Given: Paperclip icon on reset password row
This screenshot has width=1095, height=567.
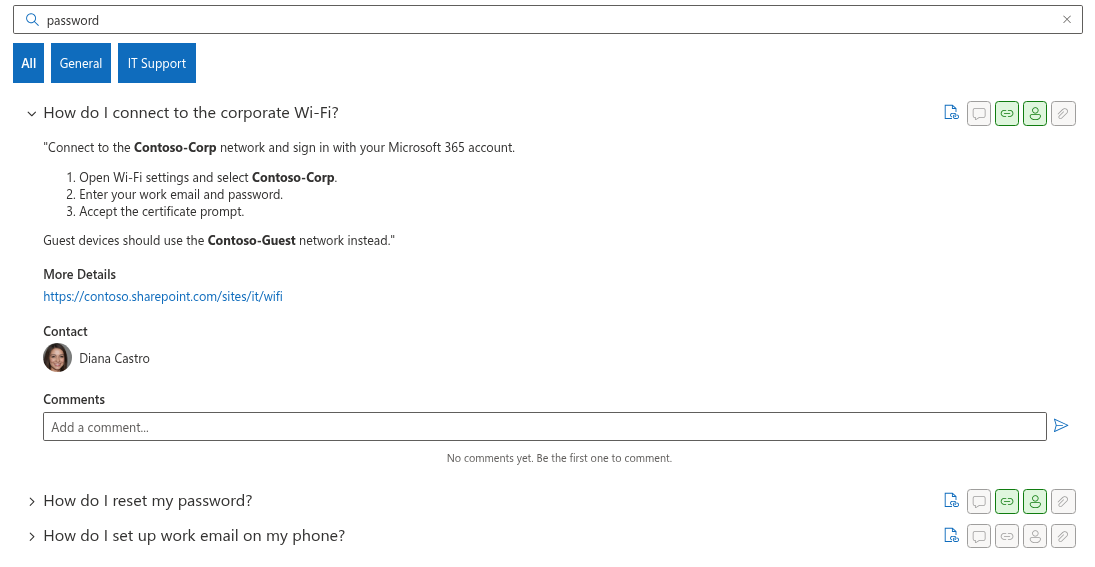Looking at the screenshot, I should (x=1063, y=501).
